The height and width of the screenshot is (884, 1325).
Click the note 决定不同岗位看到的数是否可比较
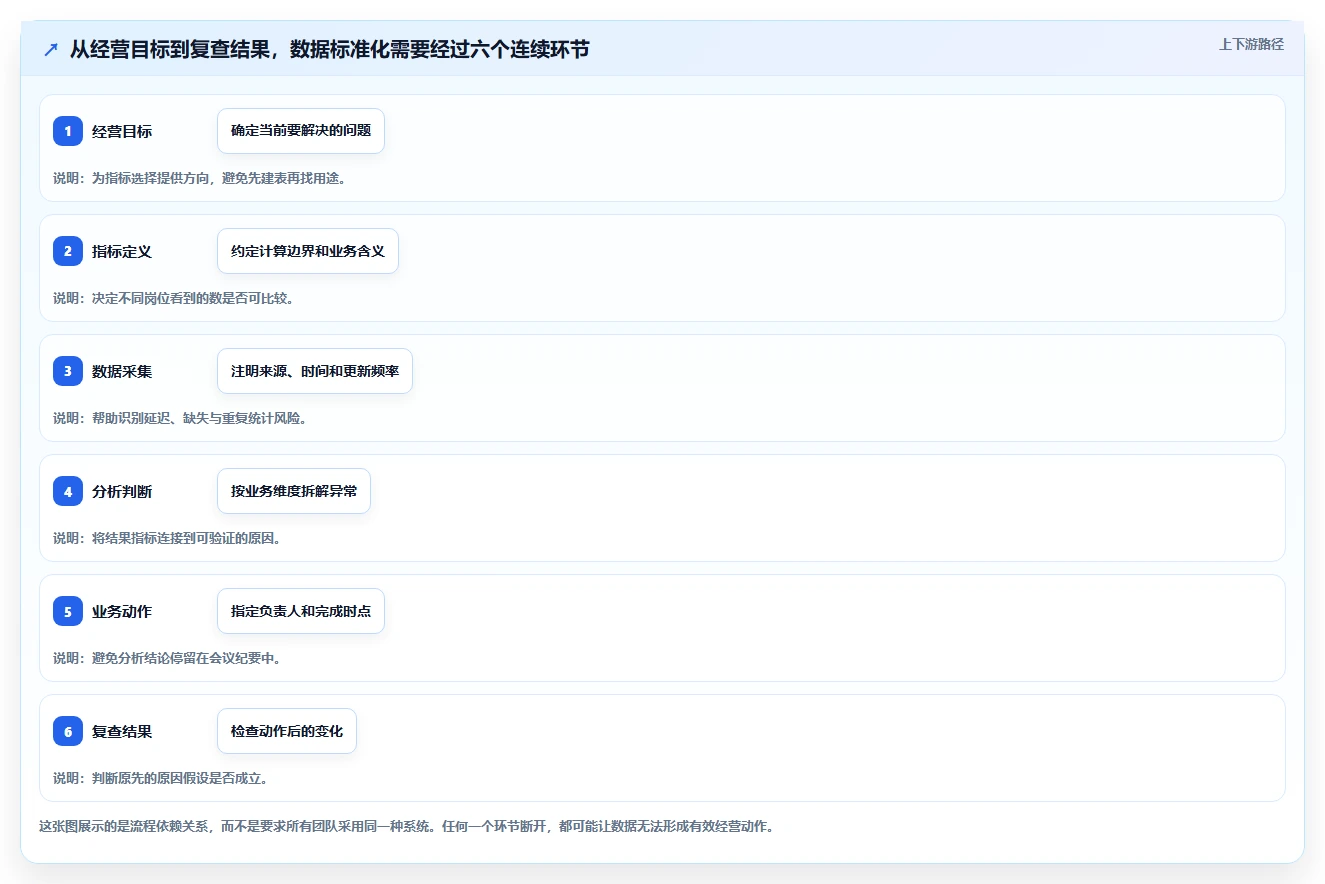(x=173, y=298)
